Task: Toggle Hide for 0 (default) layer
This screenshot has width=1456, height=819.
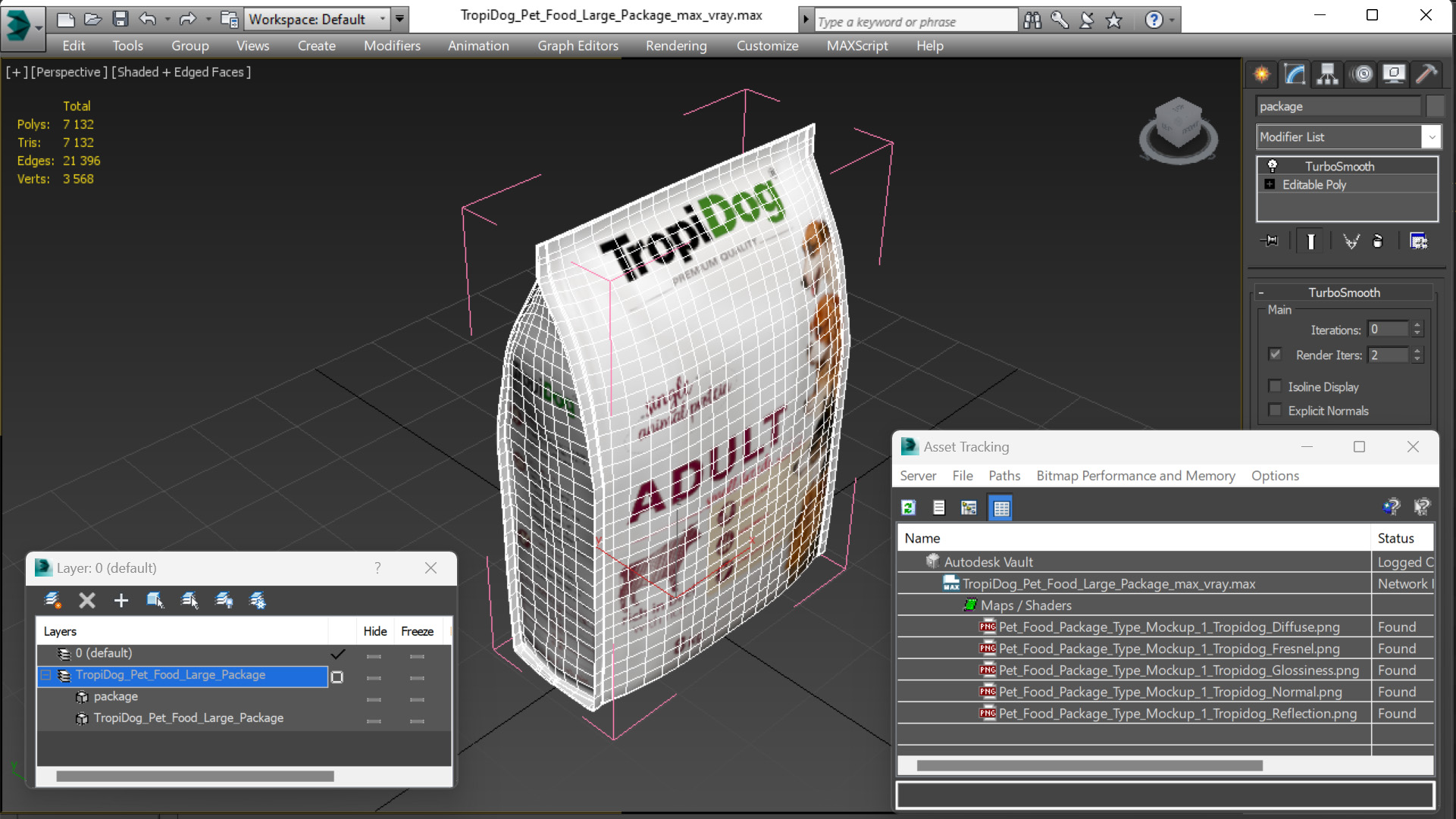Action: pyautogui.click(x=374, y=656)
